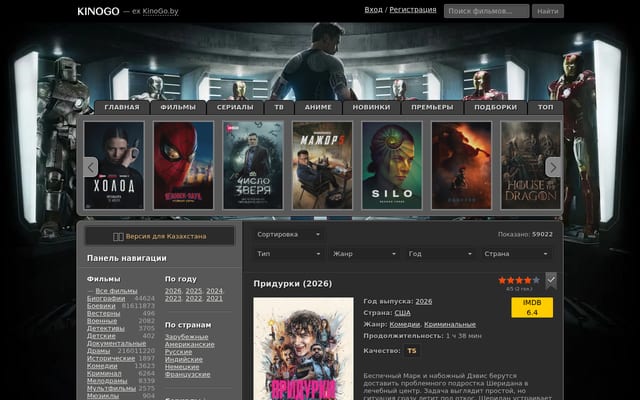Go to the Главная tab
The image size is (640, 400).
click(x=122, y=107)
